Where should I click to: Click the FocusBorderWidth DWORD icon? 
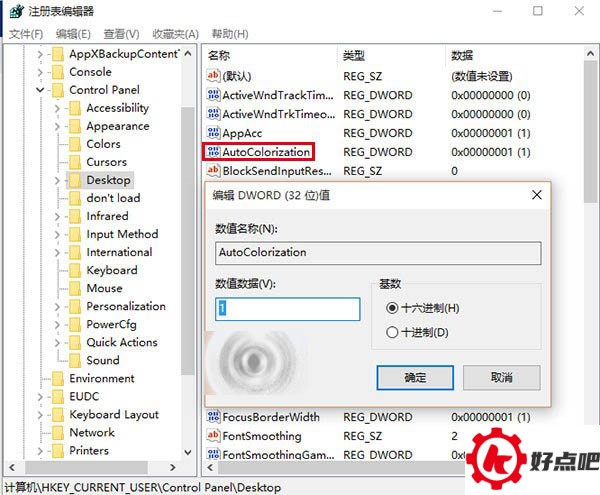(213, 416)
